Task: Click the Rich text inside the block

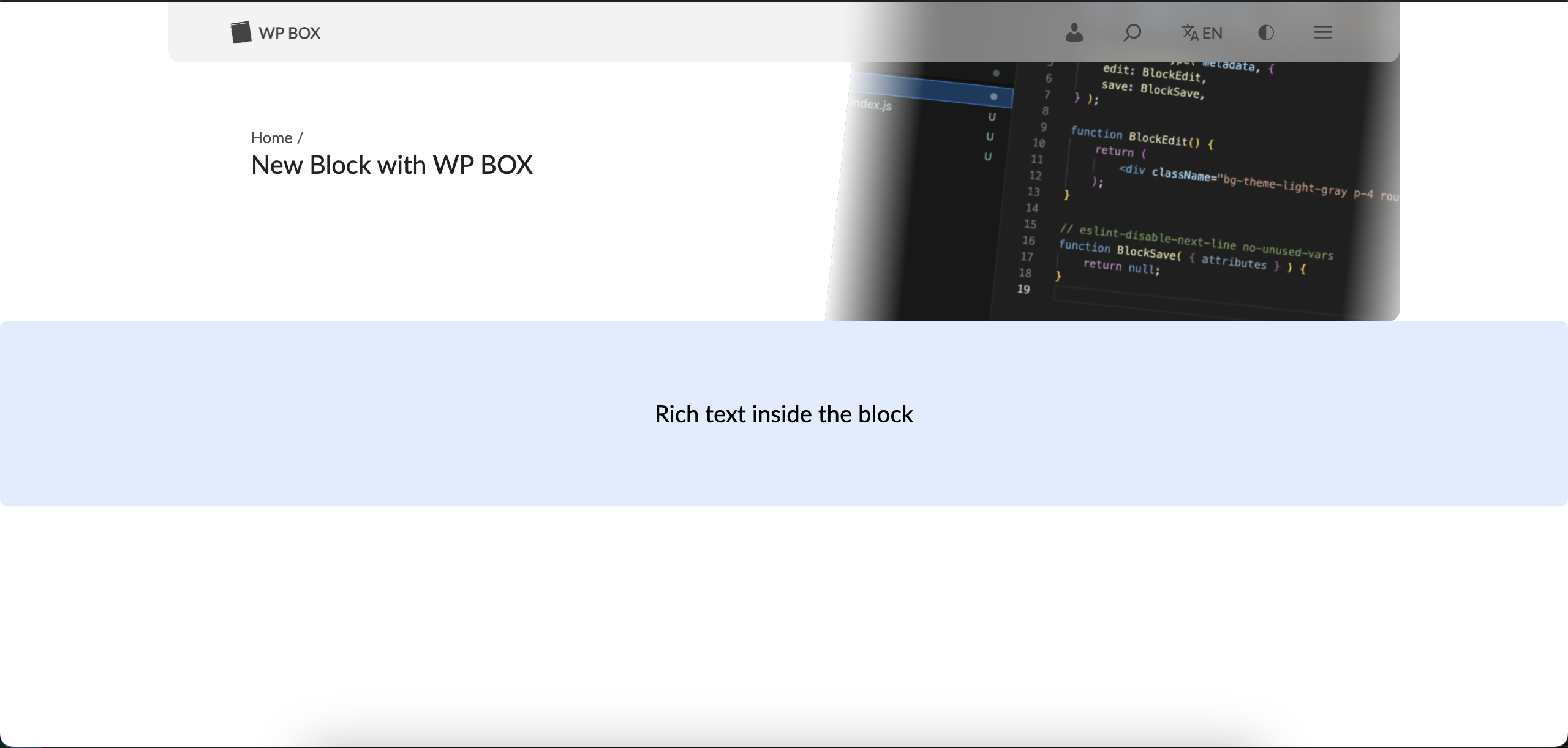Action: click(784, 414)
